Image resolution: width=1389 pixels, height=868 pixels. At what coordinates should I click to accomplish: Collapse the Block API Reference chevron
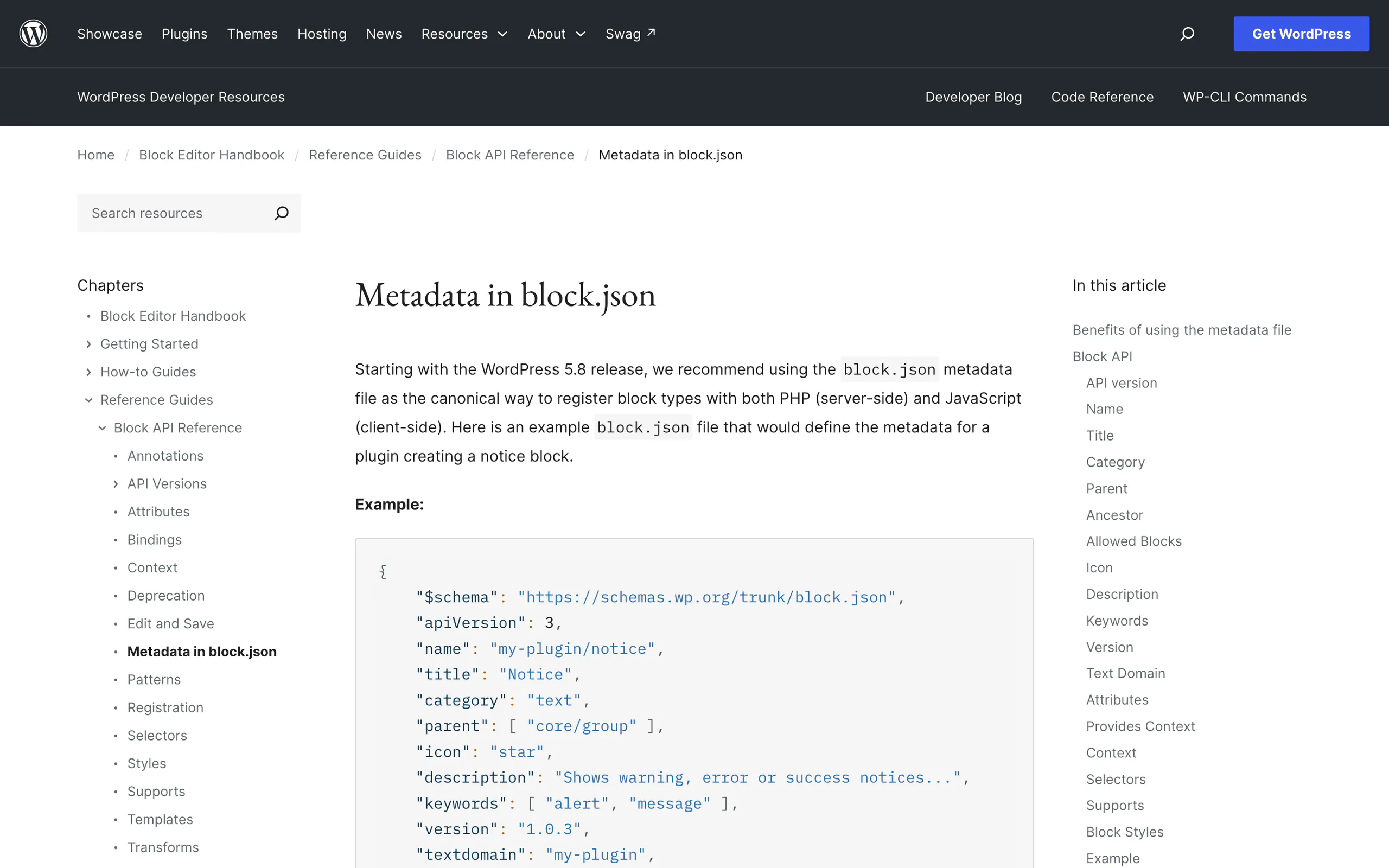pyautogui.click(x=102, y=427)
